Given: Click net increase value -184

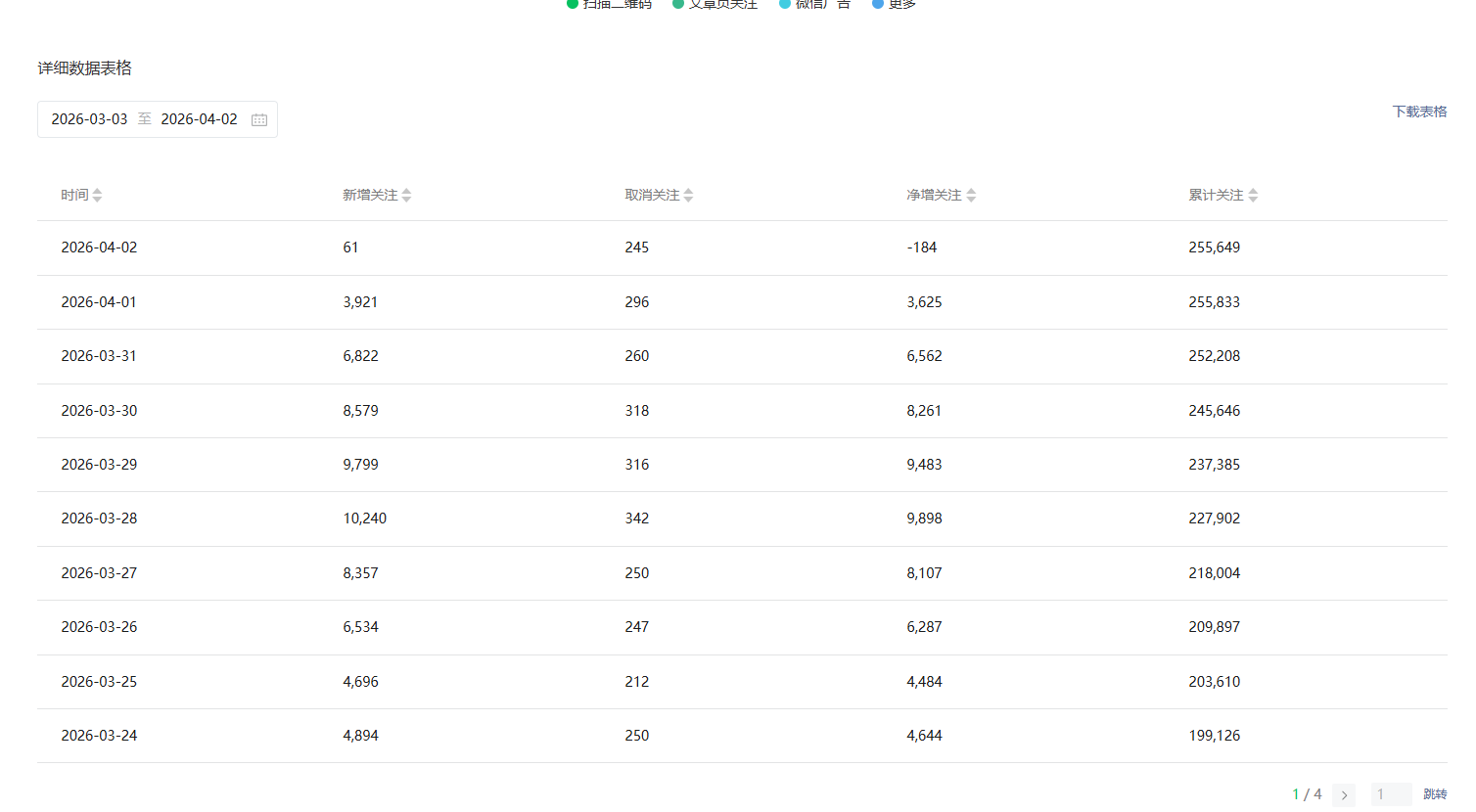Looking at the screenshot, I should point(921,248).
